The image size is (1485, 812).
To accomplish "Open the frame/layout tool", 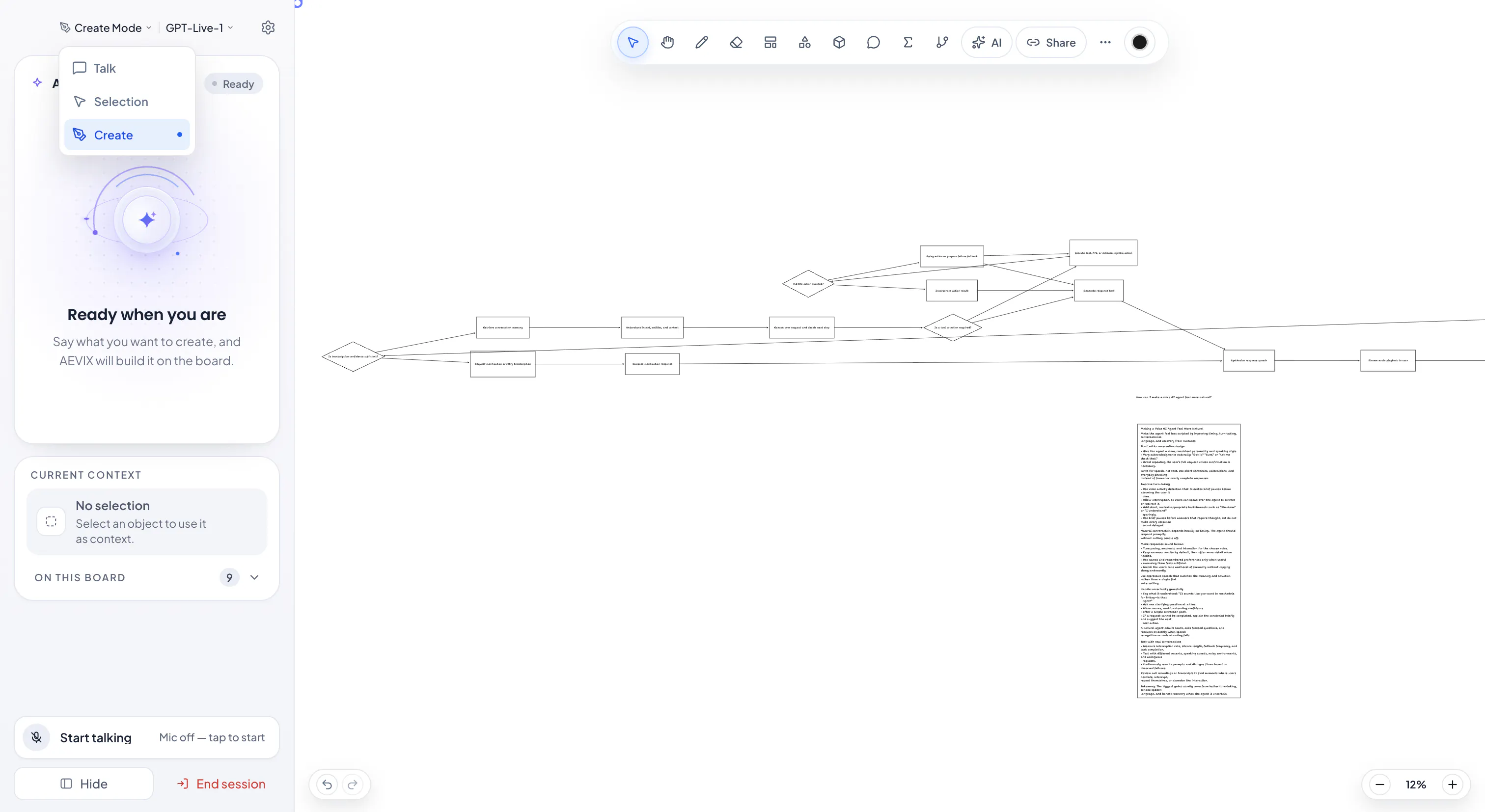I will [x=770, y=42].
